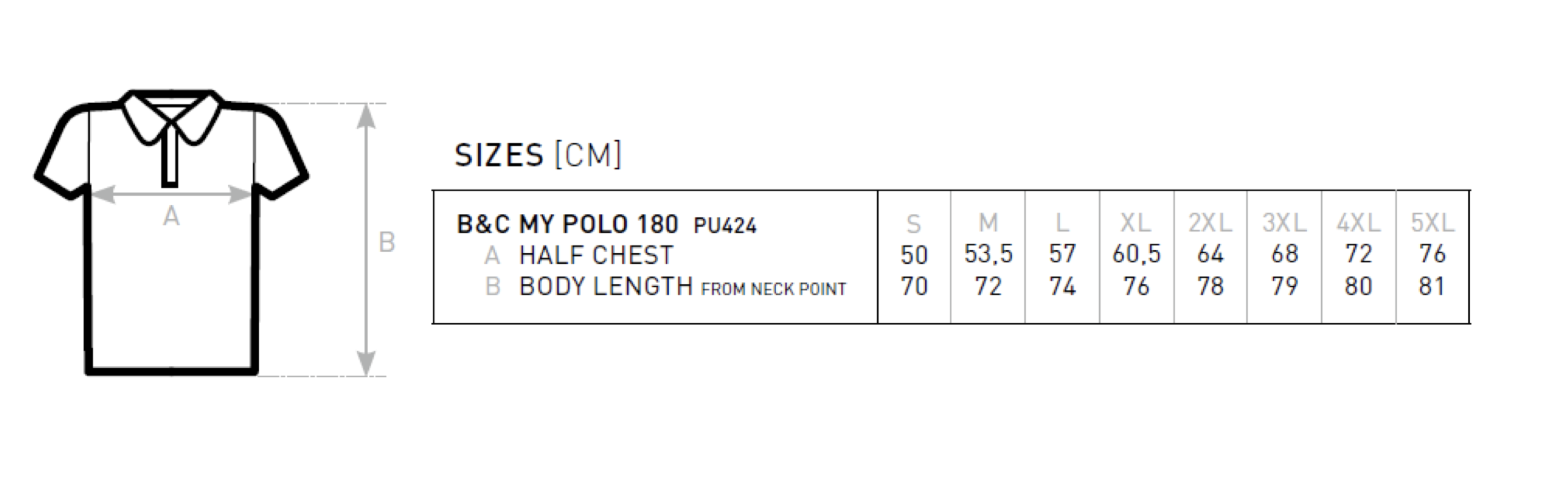Click the S size column header
Image resolution: width=1568 pixels, height=488 pixels.
pos(914,224)
